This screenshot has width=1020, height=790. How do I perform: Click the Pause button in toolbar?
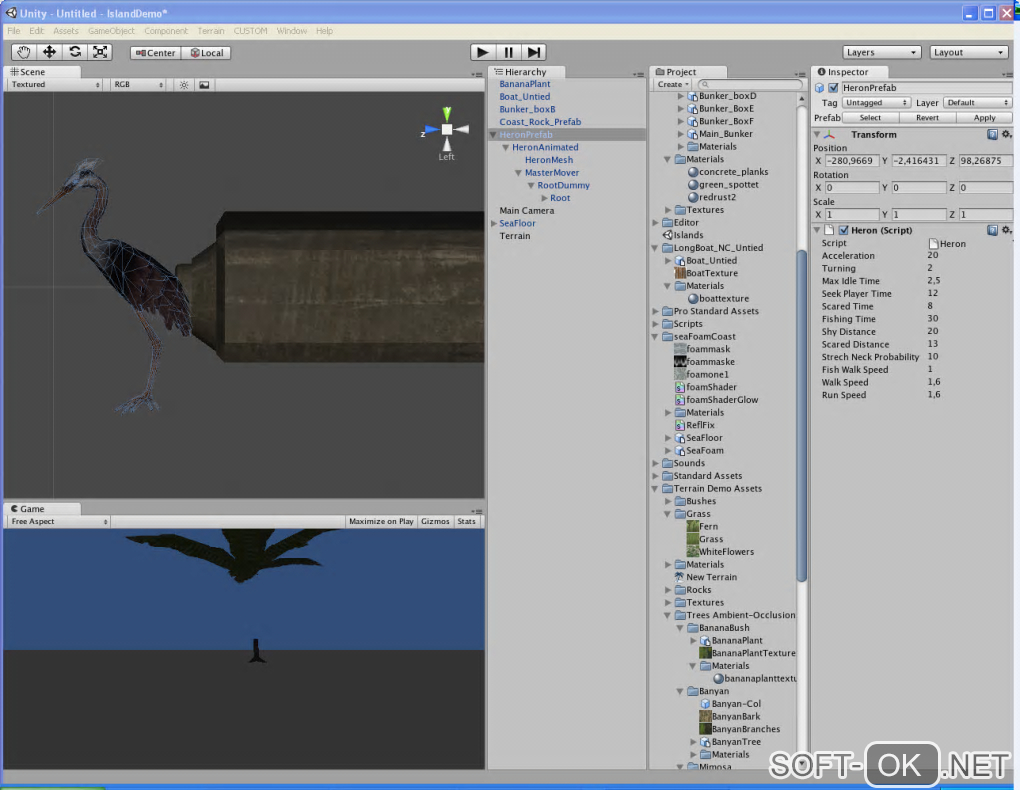(509, 52)
